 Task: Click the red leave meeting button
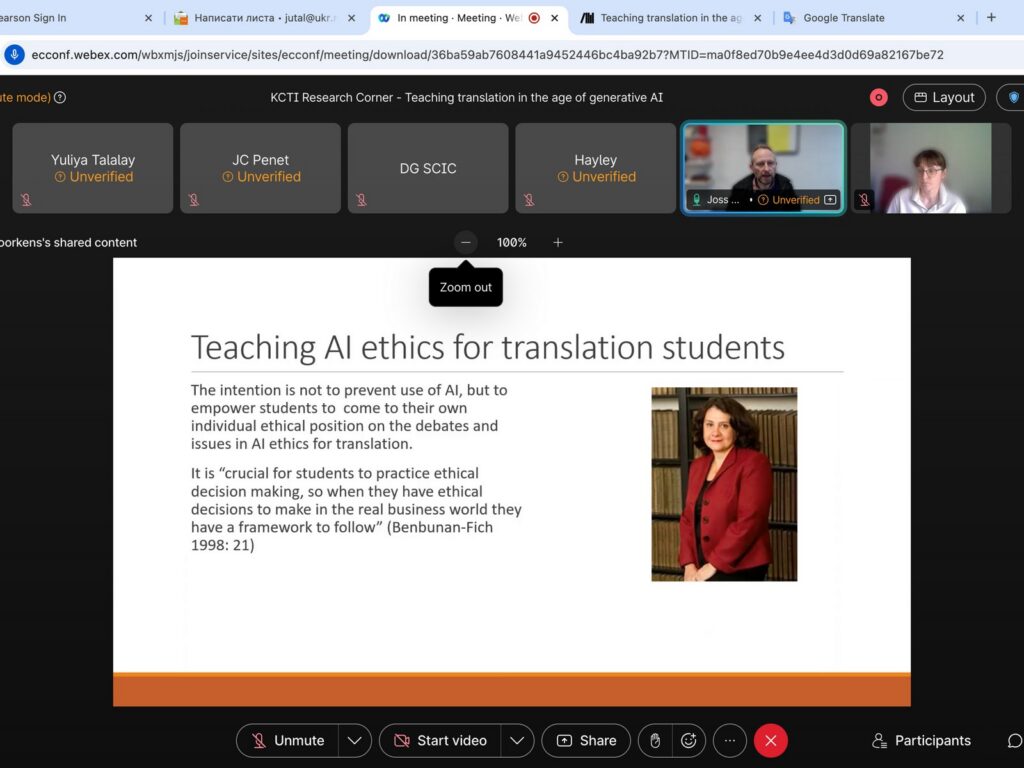(x=771, y=741)
